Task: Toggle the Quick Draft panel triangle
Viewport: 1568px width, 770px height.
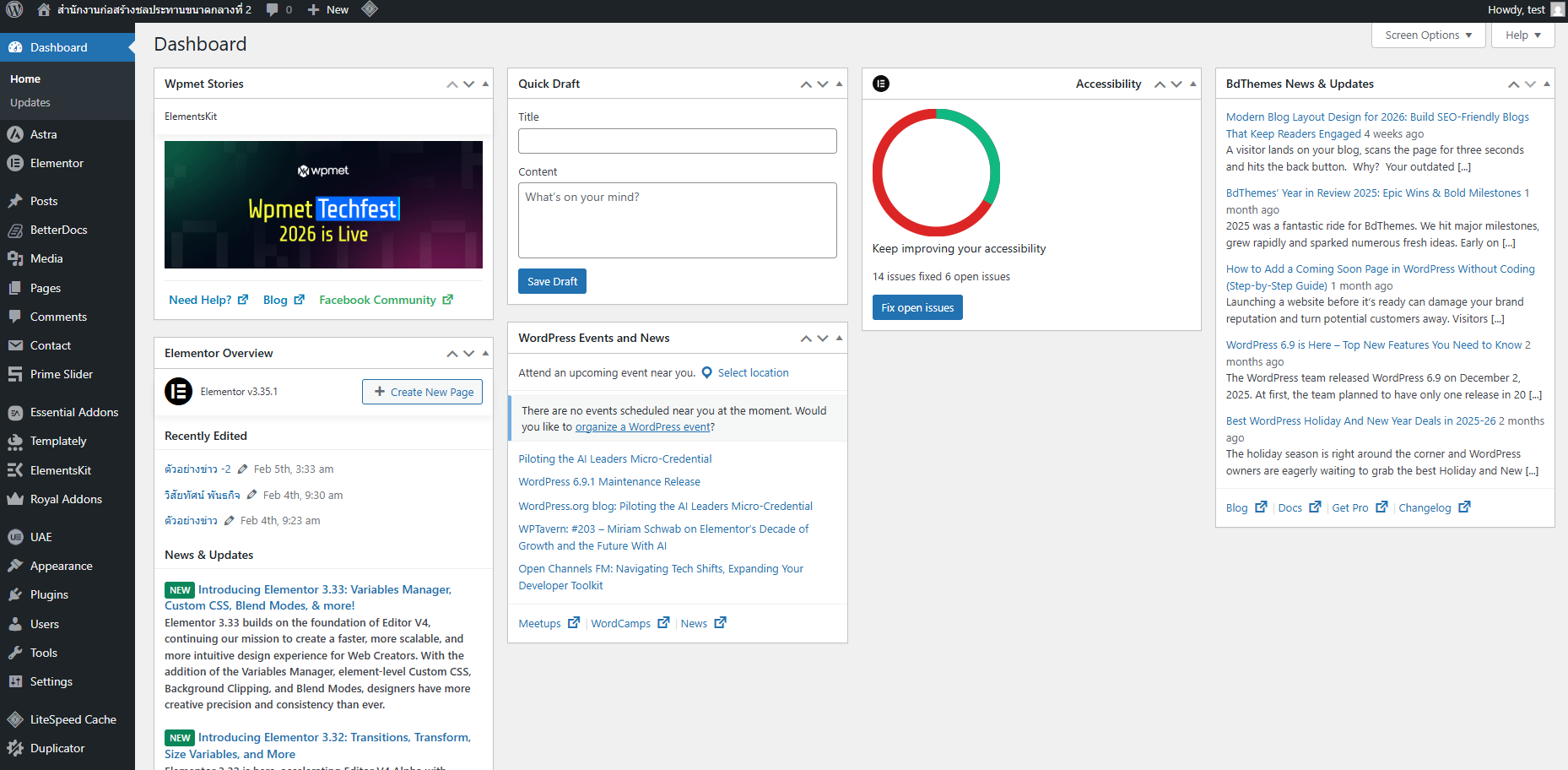Action: (839, 84)
